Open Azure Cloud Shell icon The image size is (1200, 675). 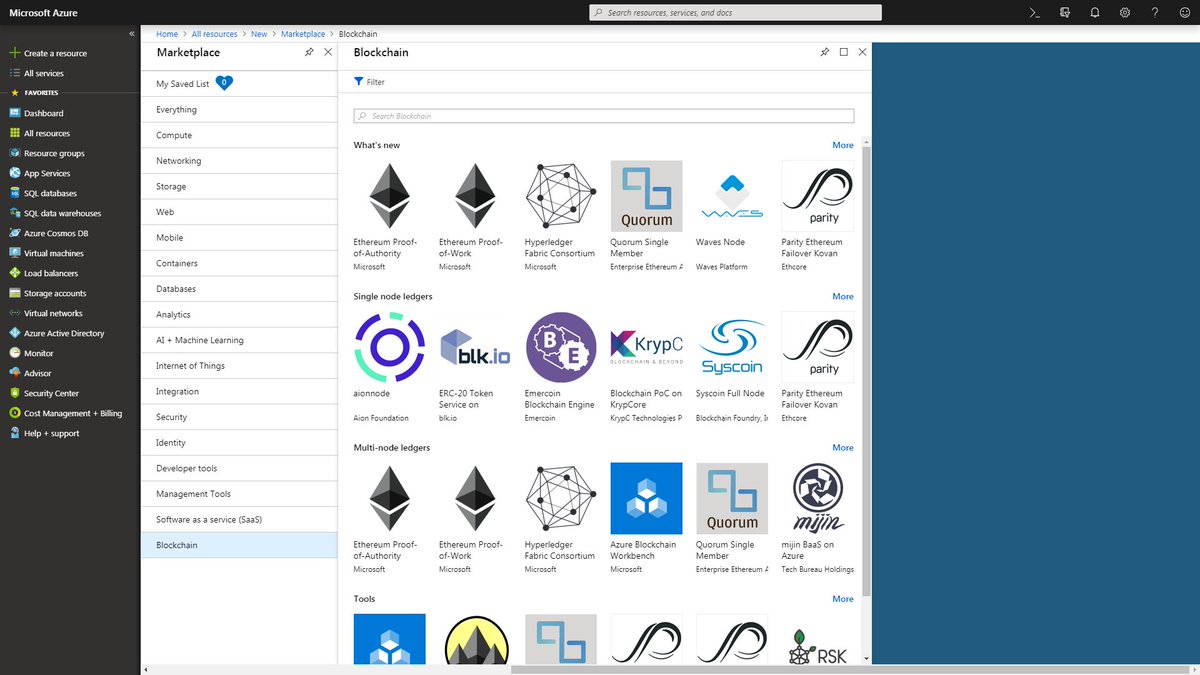(x=1034, y=13)
